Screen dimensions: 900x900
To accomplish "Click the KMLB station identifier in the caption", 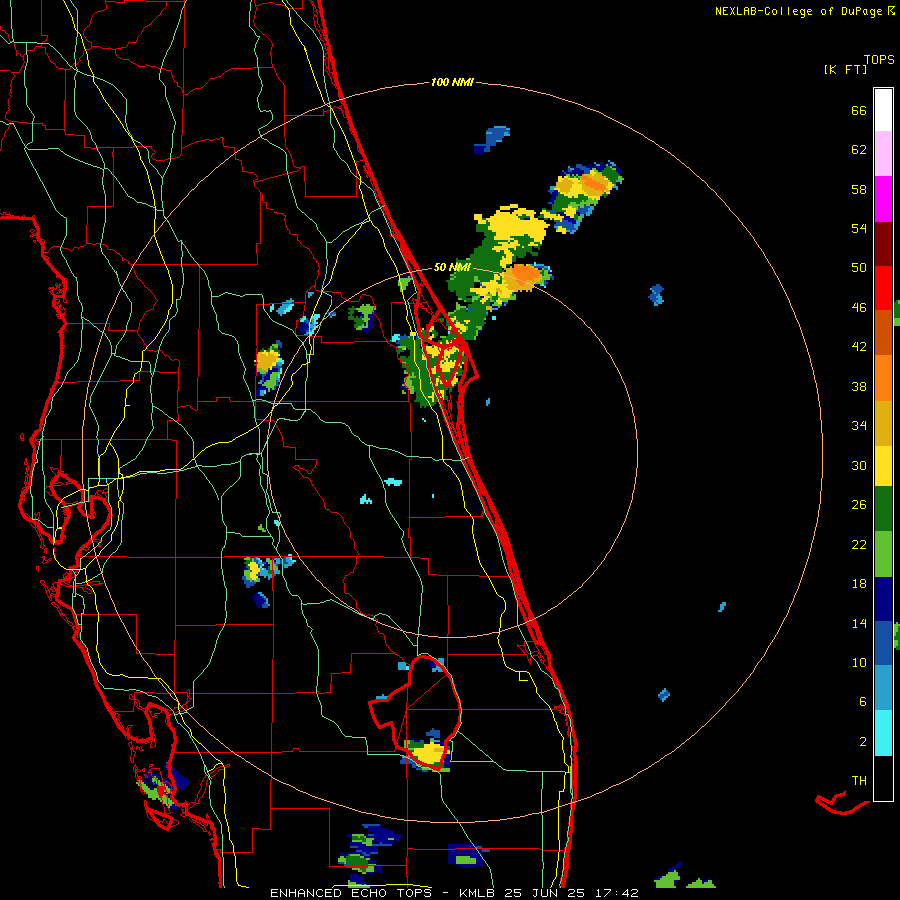I will (x=479, y=893).
